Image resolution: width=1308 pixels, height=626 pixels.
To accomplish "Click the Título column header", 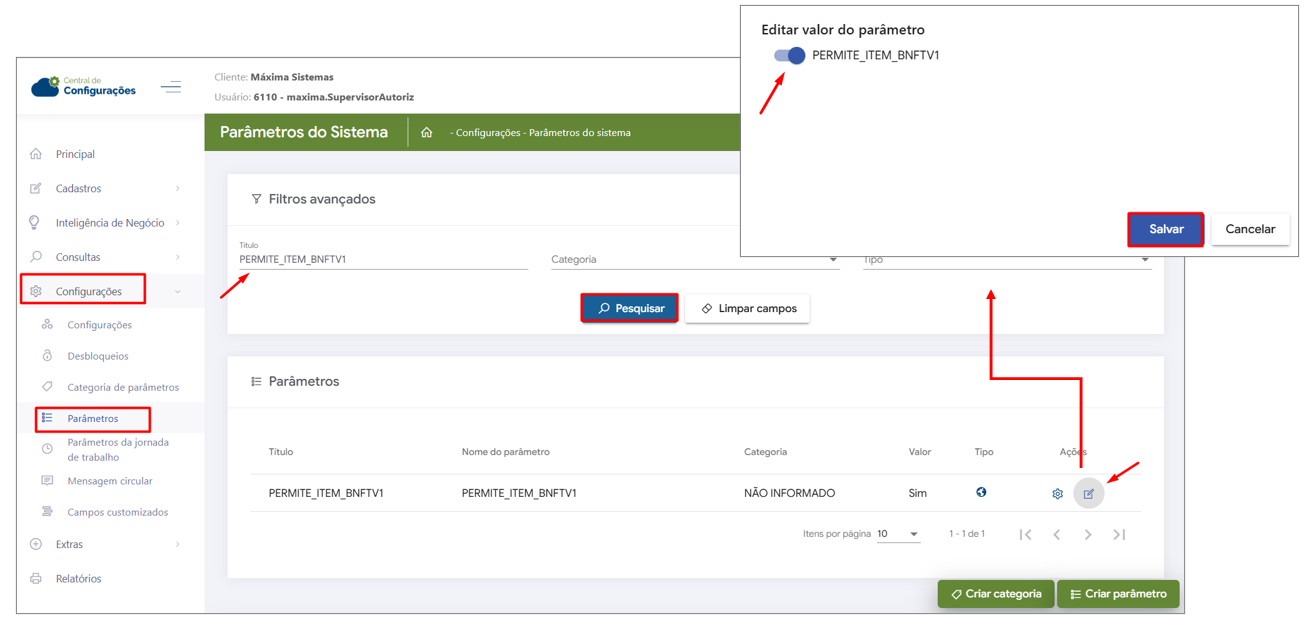I will tap(281, 452).
